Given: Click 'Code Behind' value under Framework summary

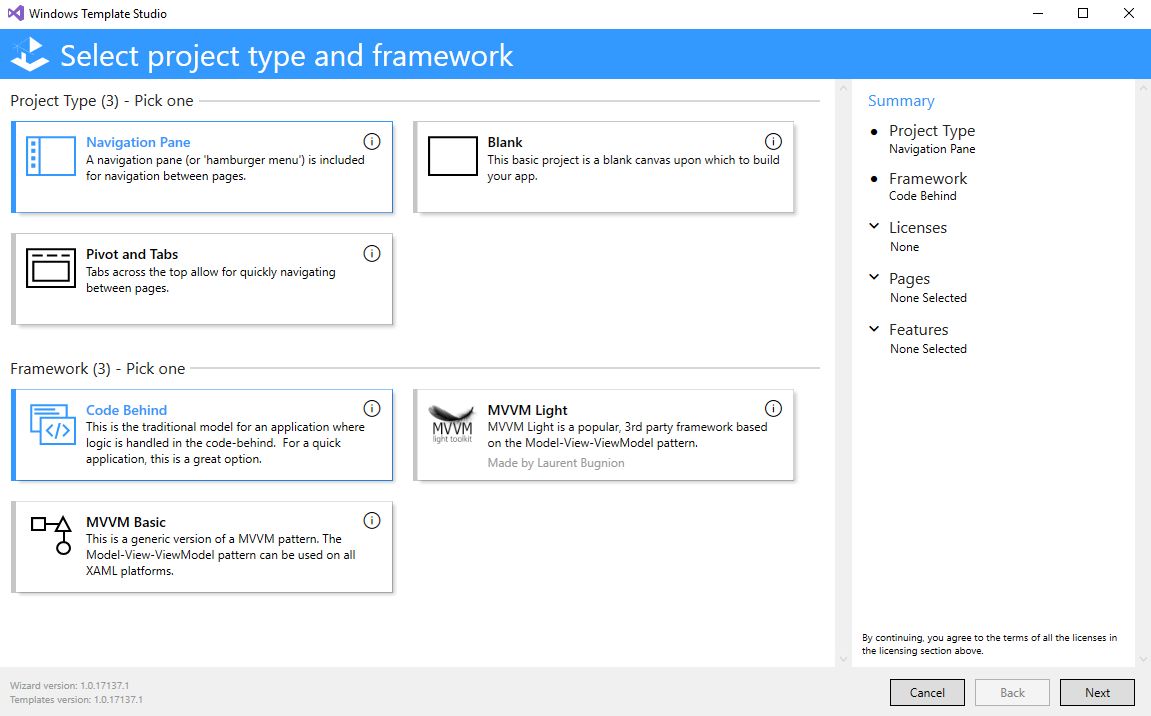Looking at the screenshot, I should tap(923, 196).
